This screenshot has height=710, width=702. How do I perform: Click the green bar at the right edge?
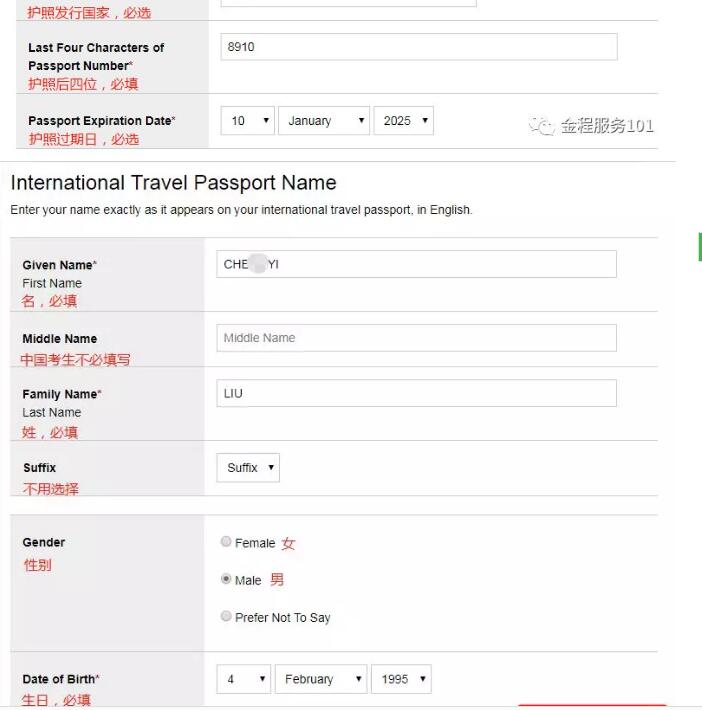[699, 246]
